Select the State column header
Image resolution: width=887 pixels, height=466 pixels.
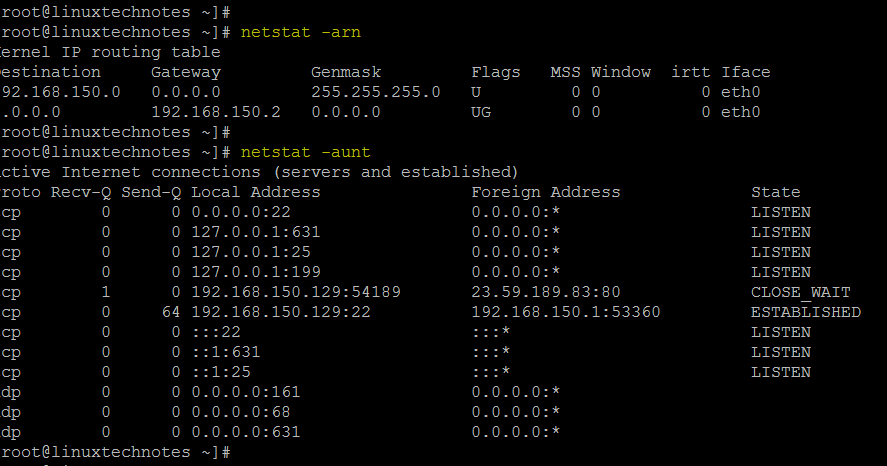pos(776,192)
